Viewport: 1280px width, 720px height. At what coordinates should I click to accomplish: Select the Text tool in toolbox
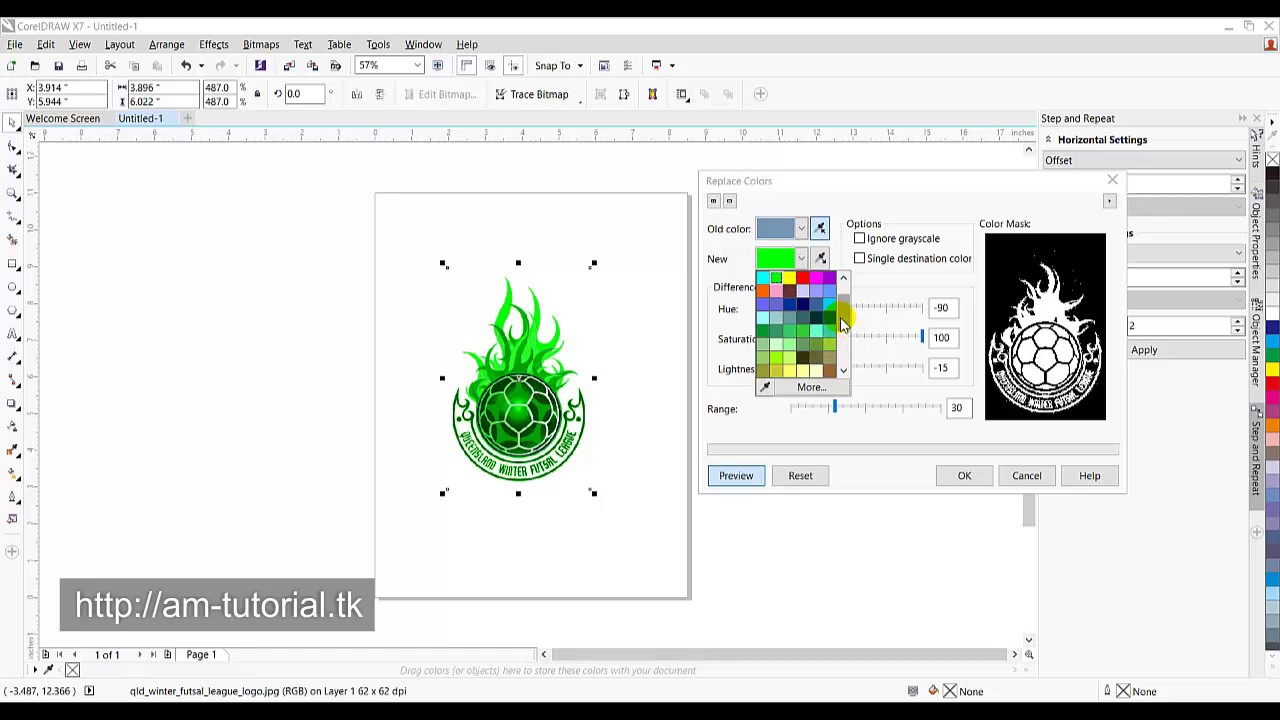tap(13, 334)
